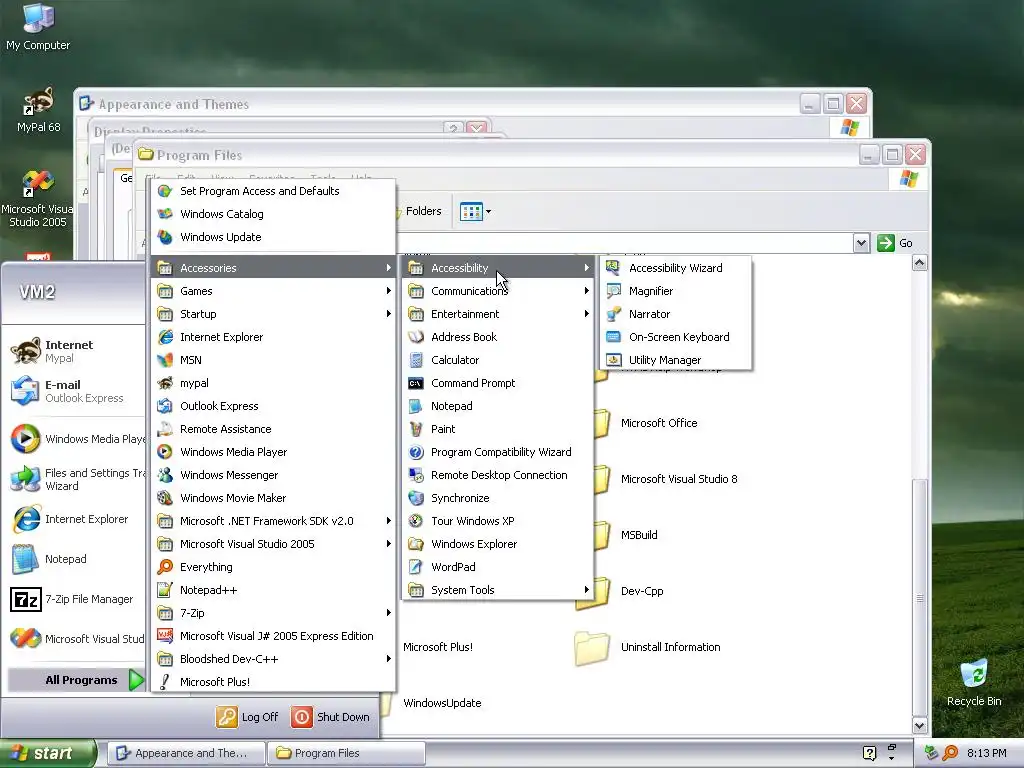Screen dimensions: 1024x768
Task: Expand Microsoft Visual Studio 2005 submenu
Action: tap(273, 544)
